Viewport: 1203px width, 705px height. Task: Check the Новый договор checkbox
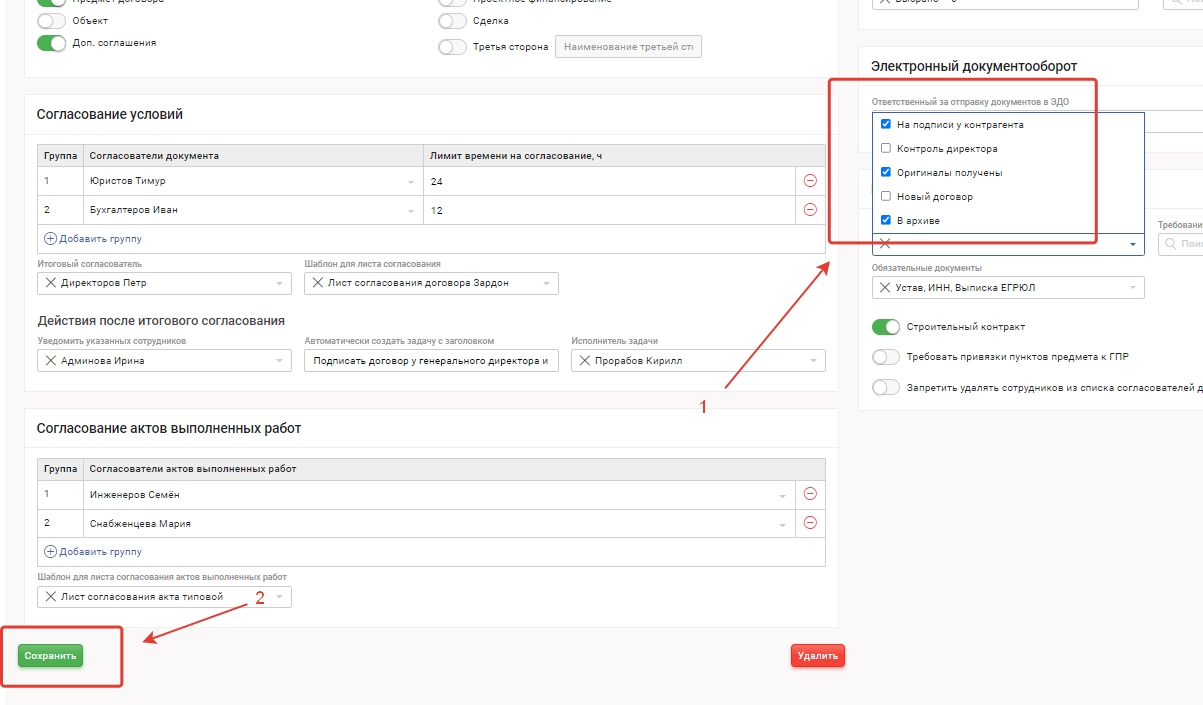[x=886, y=197]
